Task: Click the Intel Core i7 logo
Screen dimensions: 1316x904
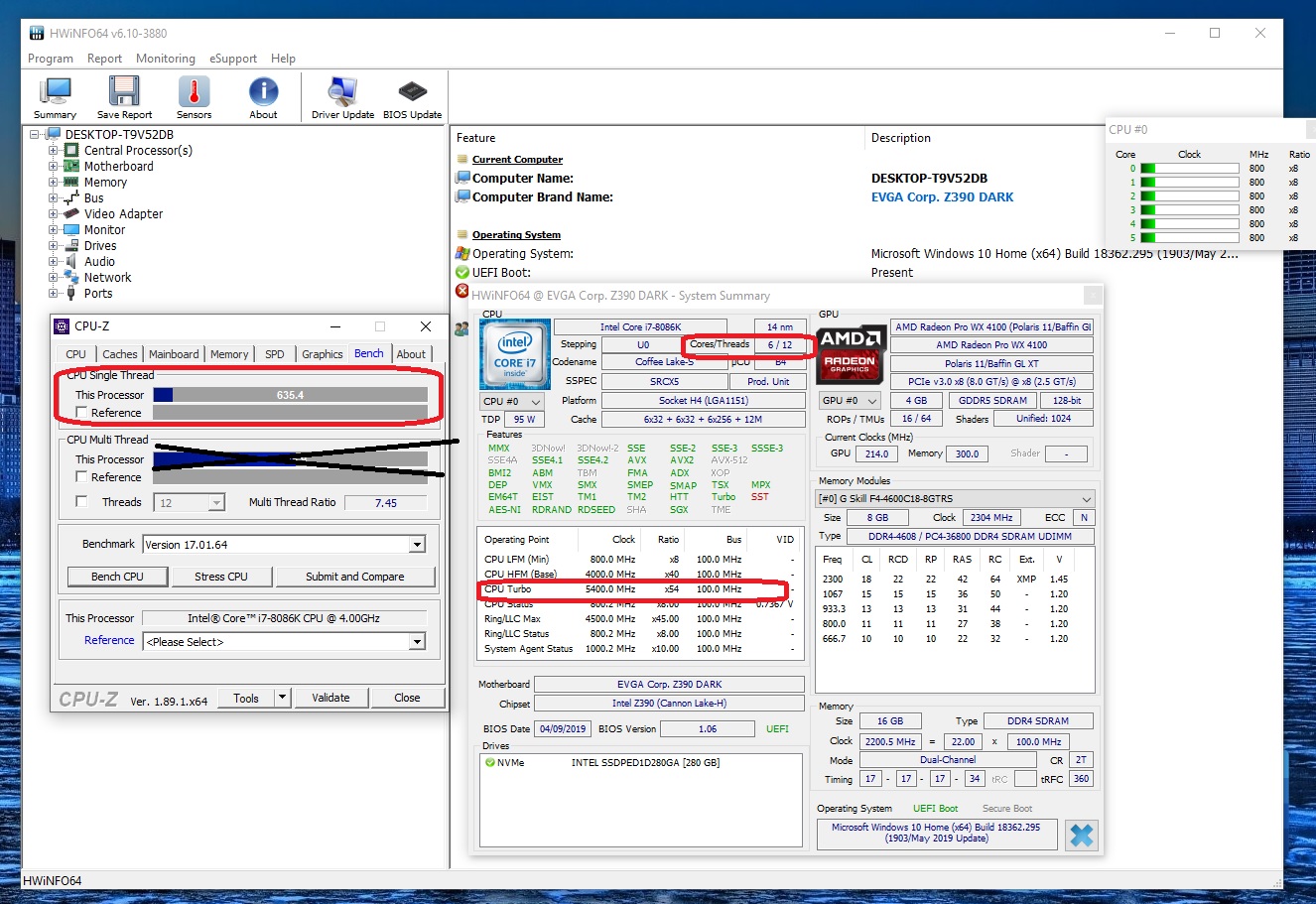Action: click(515, 353)
